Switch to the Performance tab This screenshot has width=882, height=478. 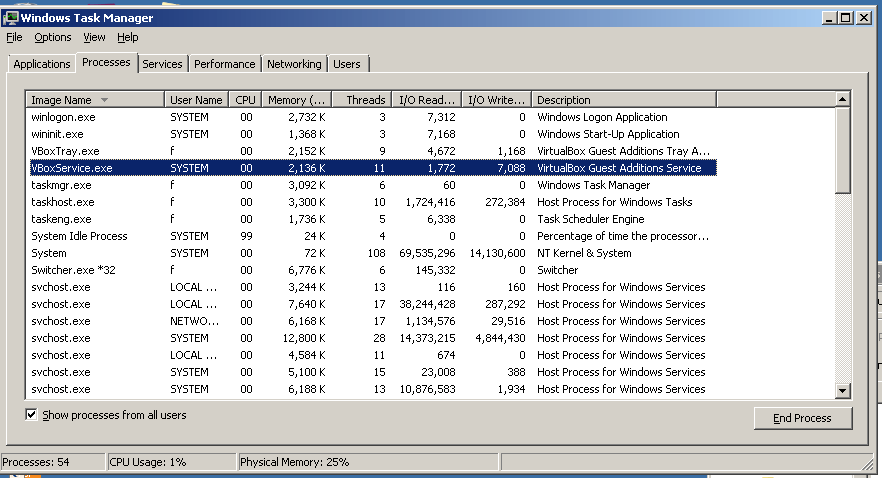224,64
